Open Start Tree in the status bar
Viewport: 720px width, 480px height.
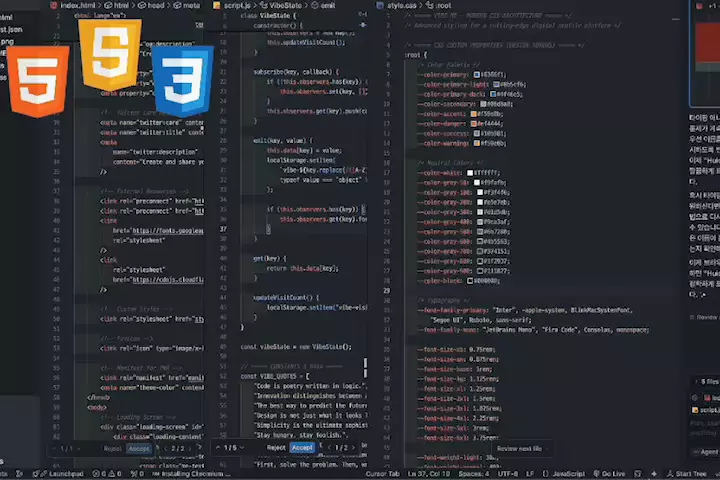click(686, 474)
